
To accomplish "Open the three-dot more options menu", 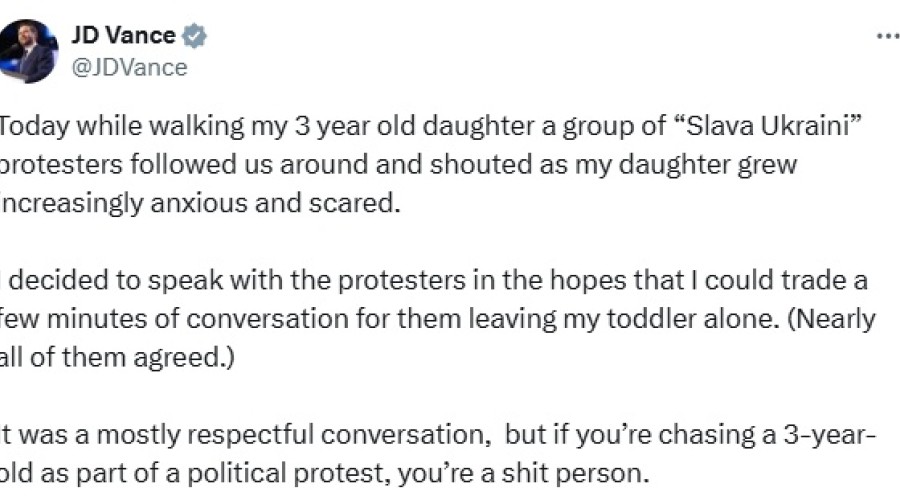I will [889, 36].
